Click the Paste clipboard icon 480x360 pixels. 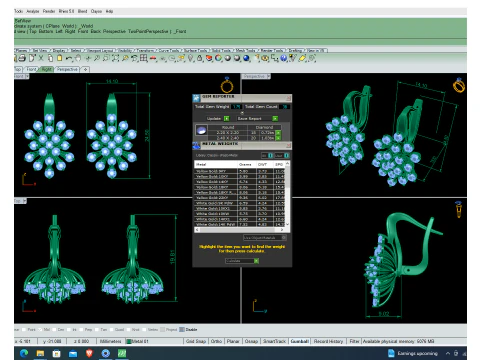click(59, 58)
